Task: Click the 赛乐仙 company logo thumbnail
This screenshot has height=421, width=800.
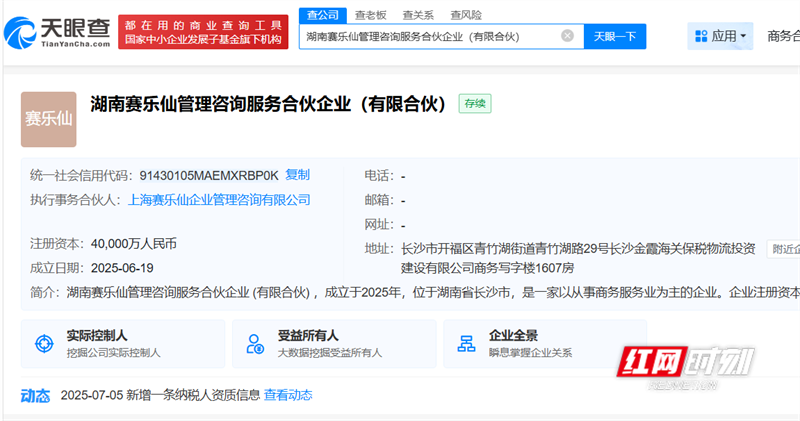Action: point(48,119)
